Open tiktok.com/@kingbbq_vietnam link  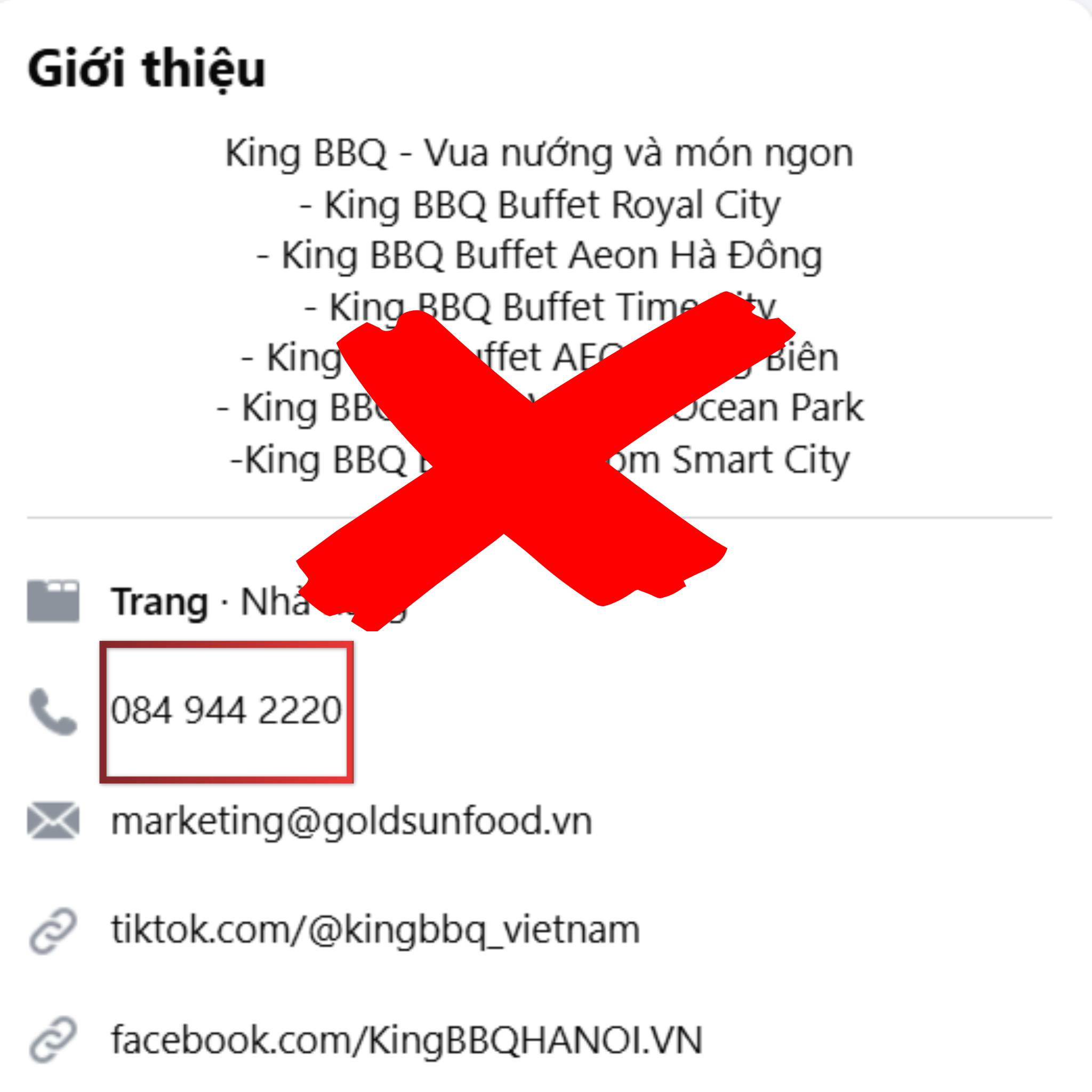(x=375, y=930)
